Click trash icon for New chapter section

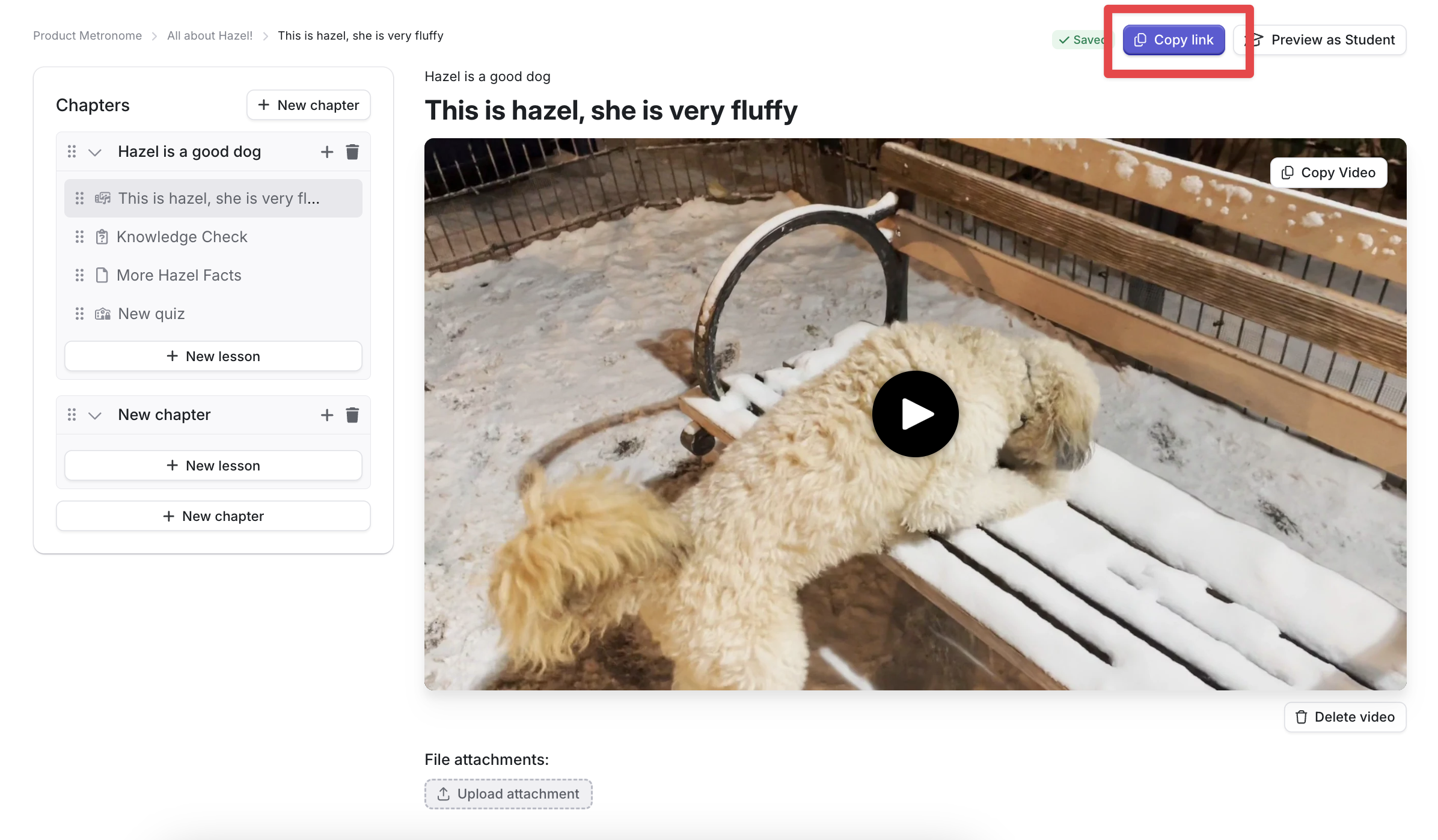(x=352, y=415)
